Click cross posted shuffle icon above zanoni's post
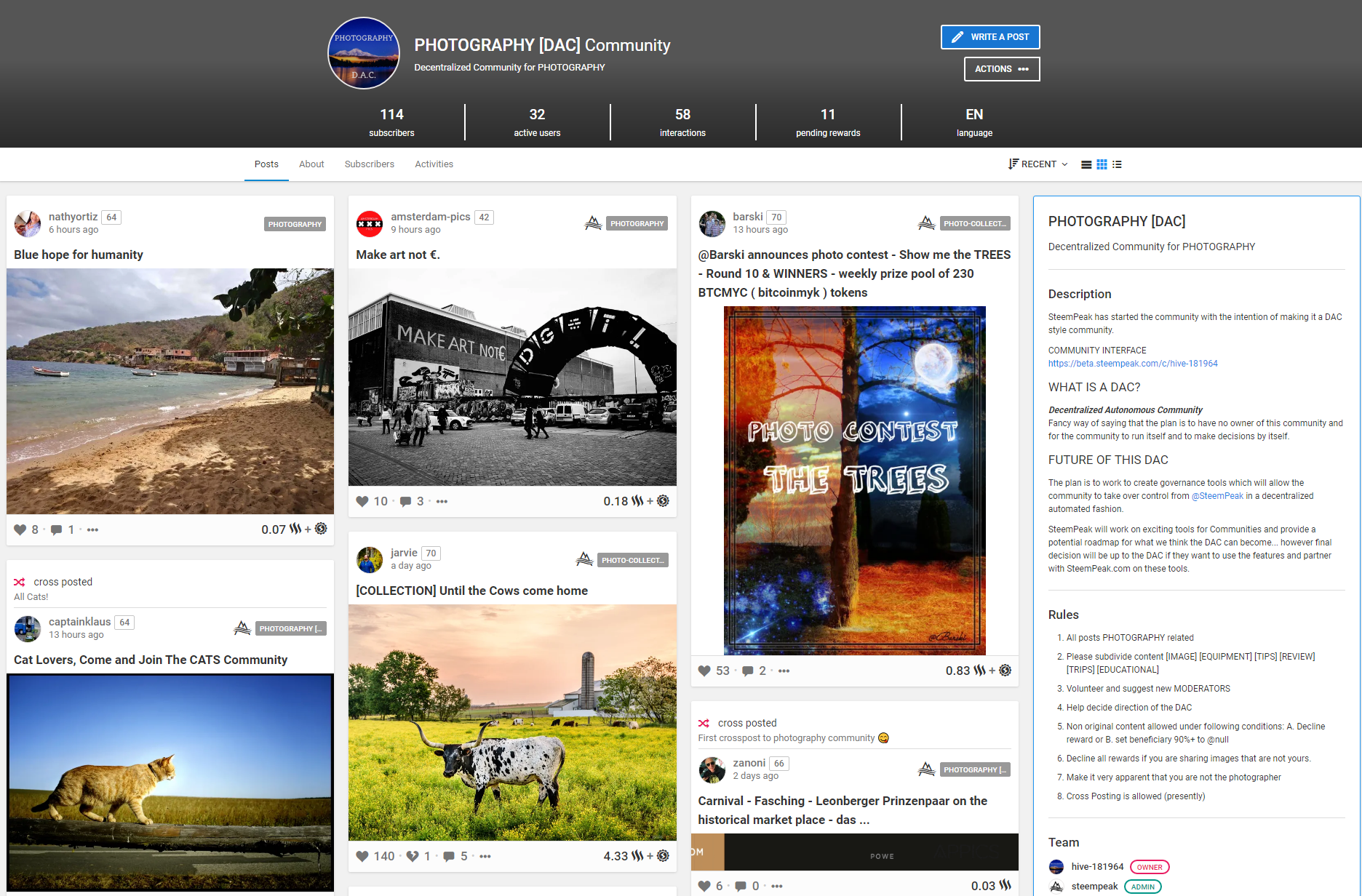Image resolution: width=1362 pixels, height=896 pixels. (704, 723)
